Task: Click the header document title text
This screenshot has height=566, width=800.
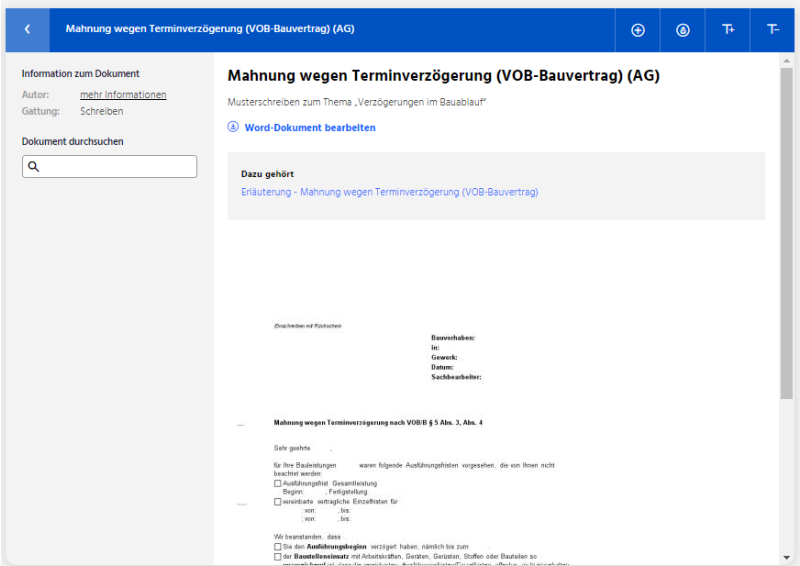Action: click(209, 29)
